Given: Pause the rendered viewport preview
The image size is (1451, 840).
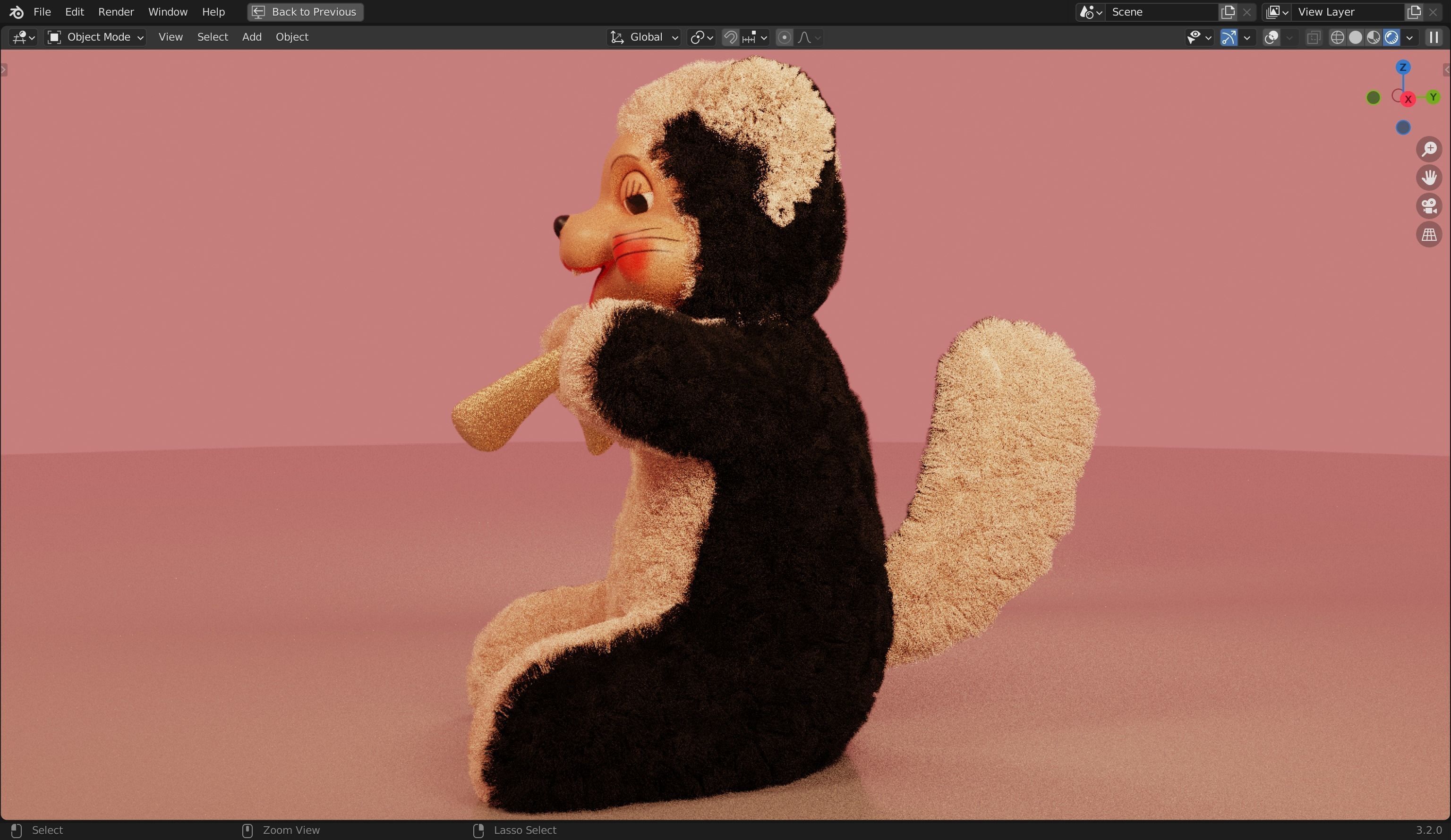Looking at the screenshot, I should click(x=1434, y=37).
